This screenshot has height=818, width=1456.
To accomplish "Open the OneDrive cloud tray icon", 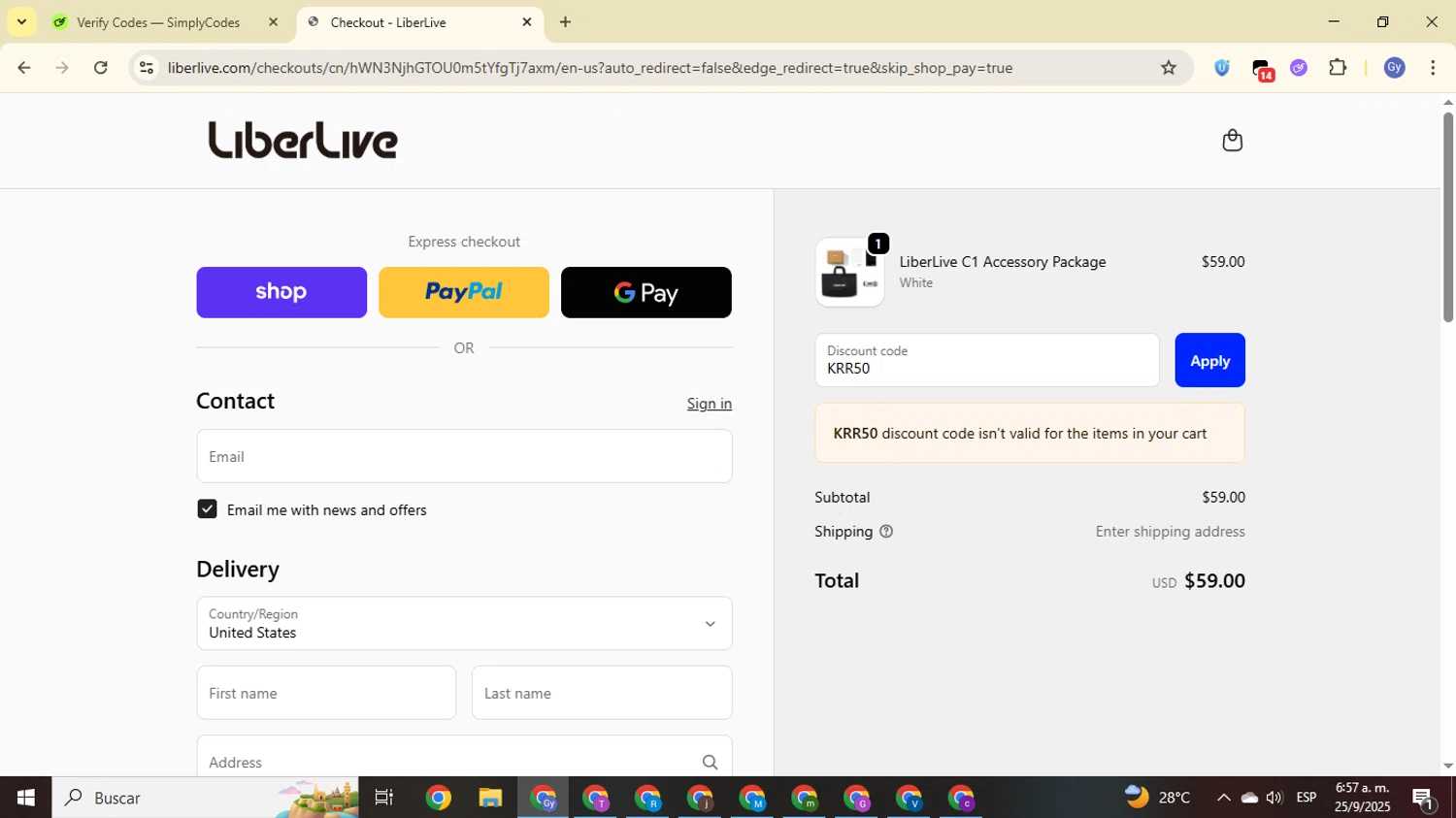I will tap(1249, 798).
